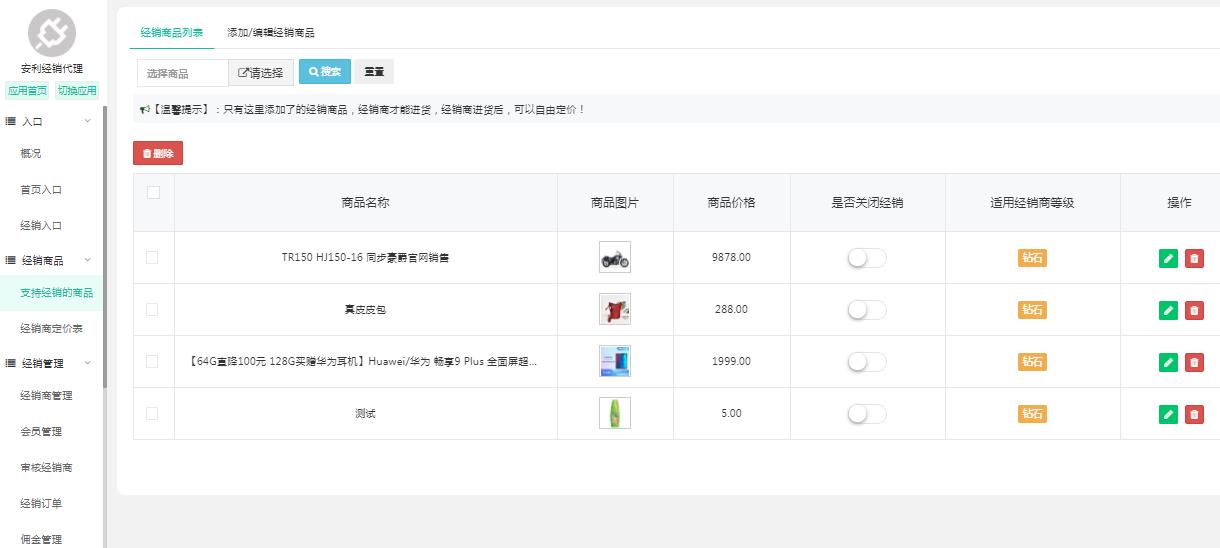This screenshot has width=1220, height=548.
Task: Switch to 添加/编辑经销商品 tab
Action: pyautogui.click(x=271, y=33)
